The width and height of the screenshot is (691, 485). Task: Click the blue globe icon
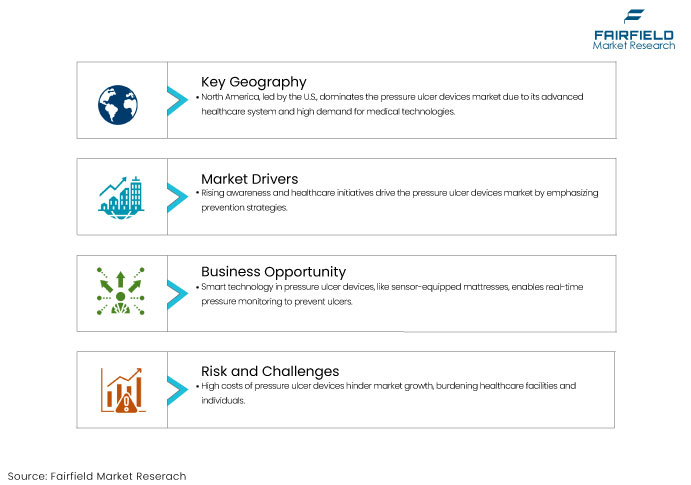point(118,105)
